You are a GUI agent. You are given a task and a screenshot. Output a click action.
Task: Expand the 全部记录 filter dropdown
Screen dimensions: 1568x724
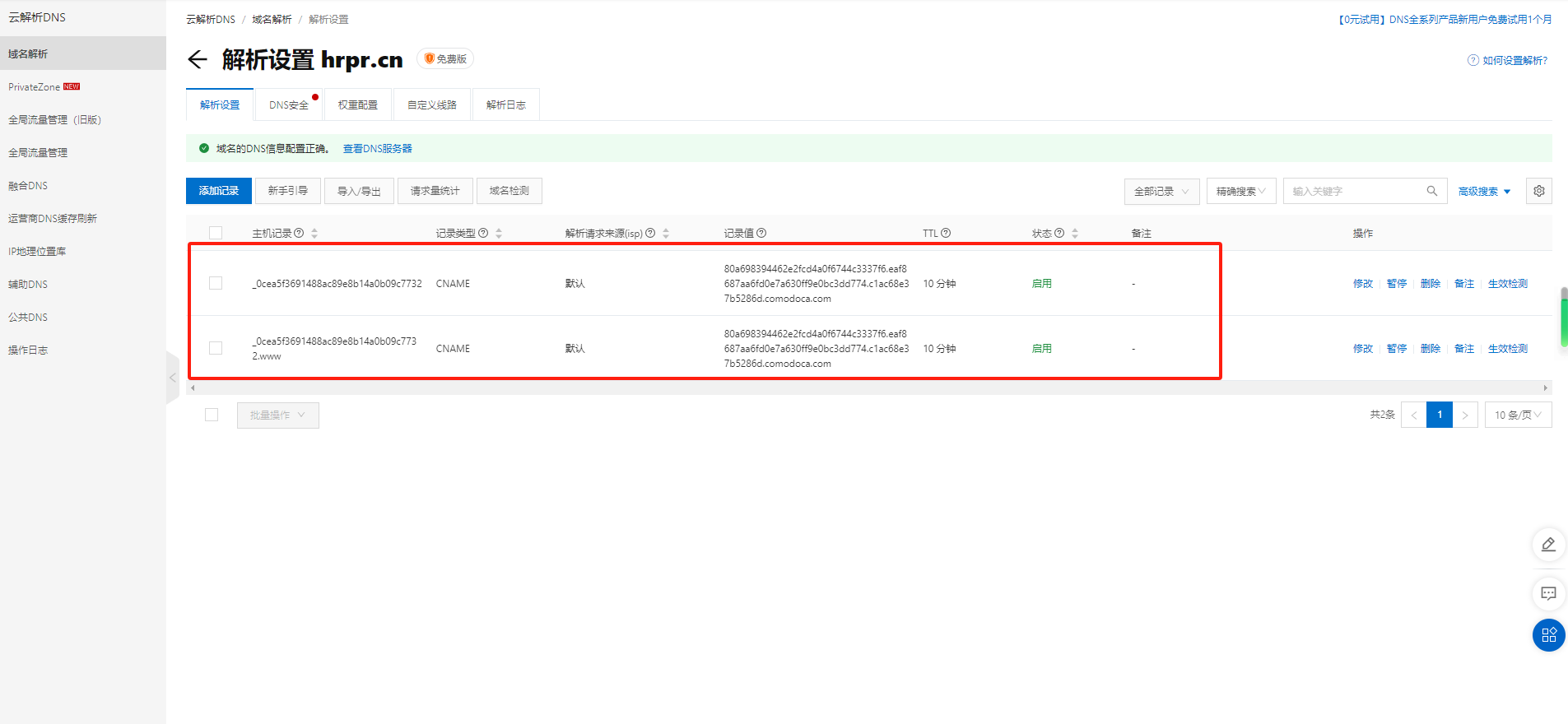point(1161,191)
